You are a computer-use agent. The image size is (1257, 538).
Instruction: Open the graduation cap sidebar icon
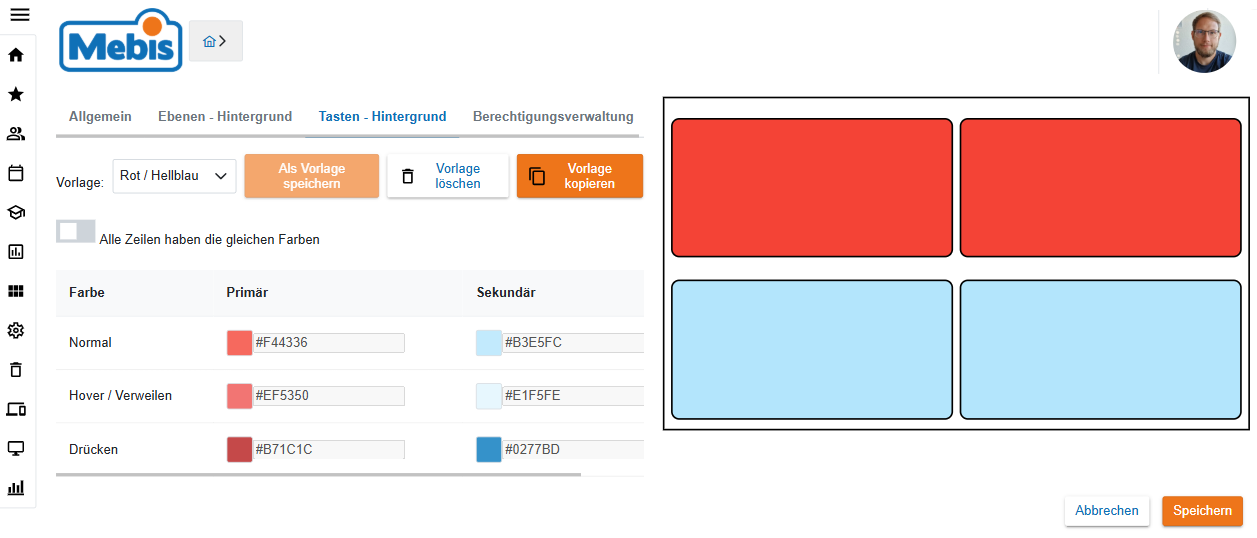[x=16, y=212]
